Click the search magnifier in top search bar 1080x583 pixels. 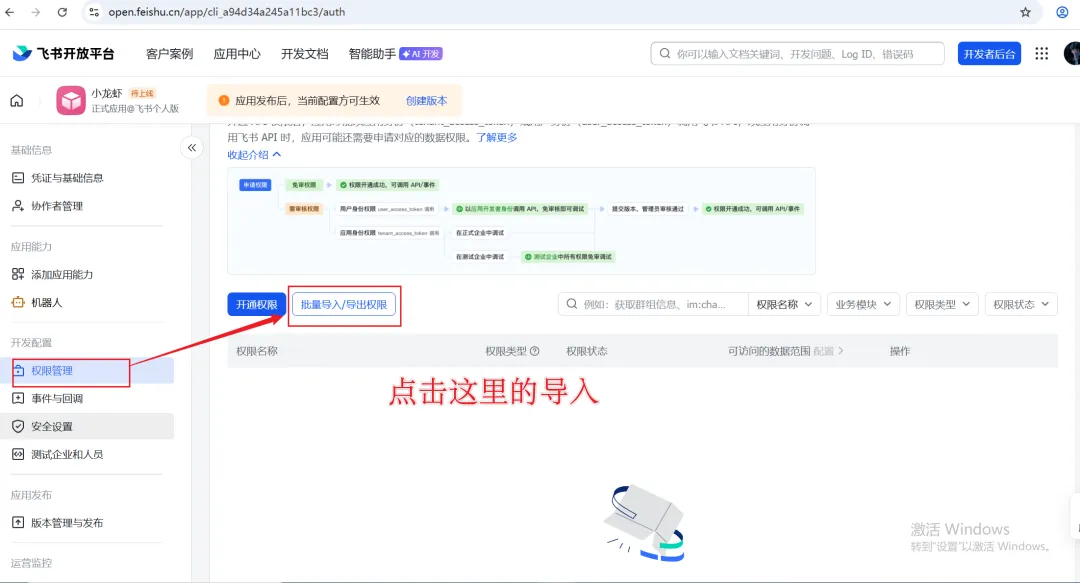(665, 53)
